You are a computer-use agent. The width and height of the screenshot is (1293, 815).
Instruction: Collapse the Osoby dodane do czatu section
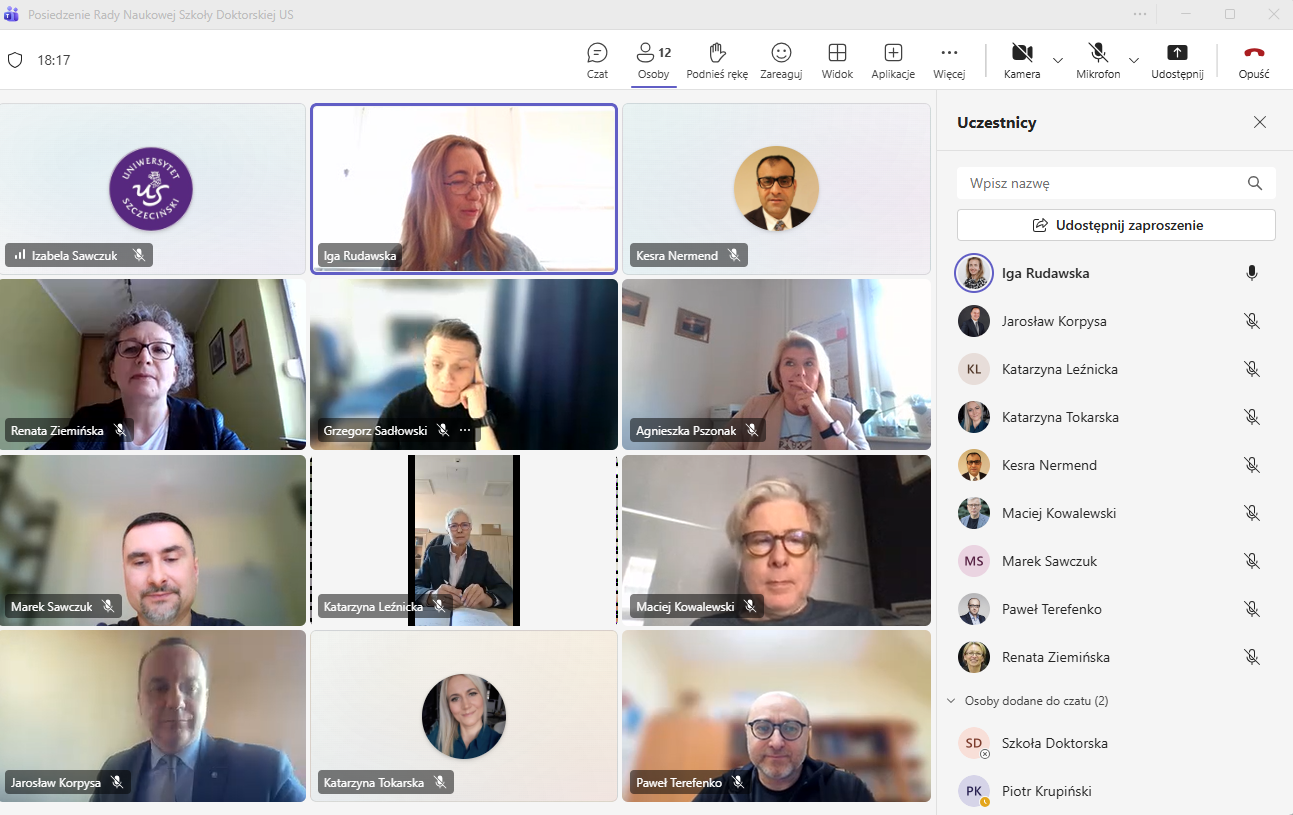tap(951, 701)
